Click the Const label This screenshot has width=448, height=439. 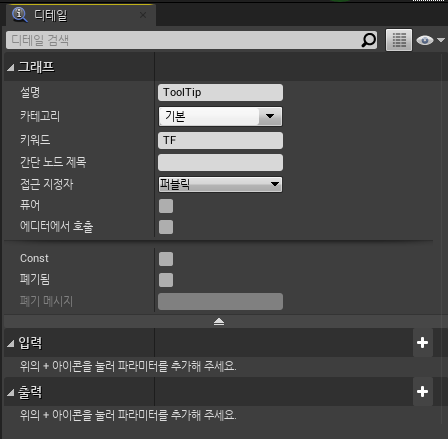click(34, 258)
